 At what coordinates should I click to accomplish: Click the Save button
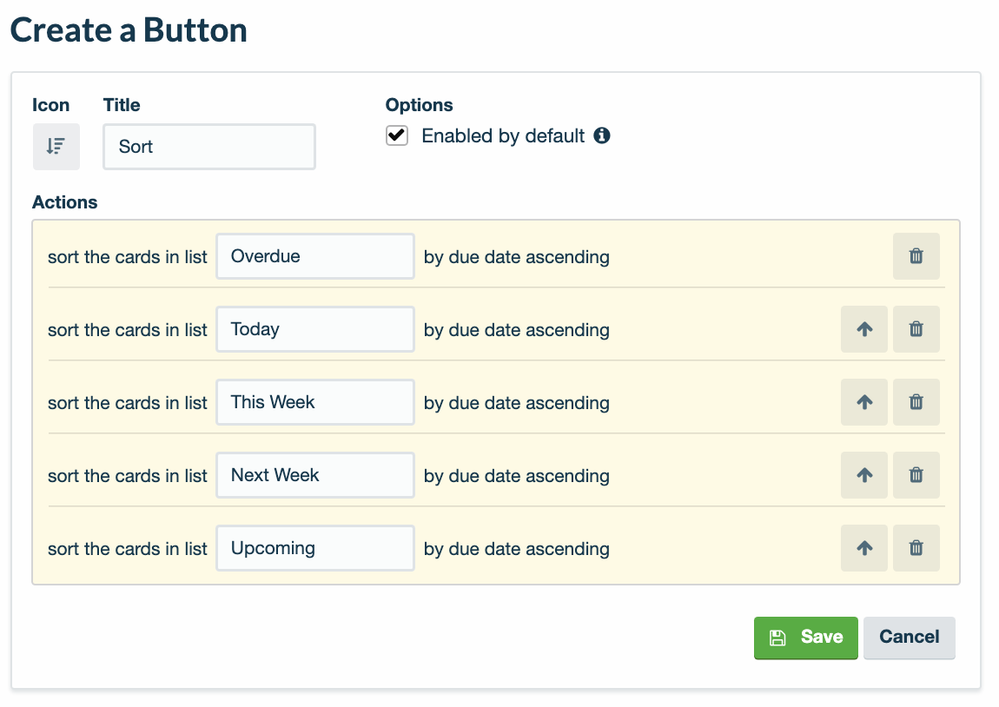[806, 637]
